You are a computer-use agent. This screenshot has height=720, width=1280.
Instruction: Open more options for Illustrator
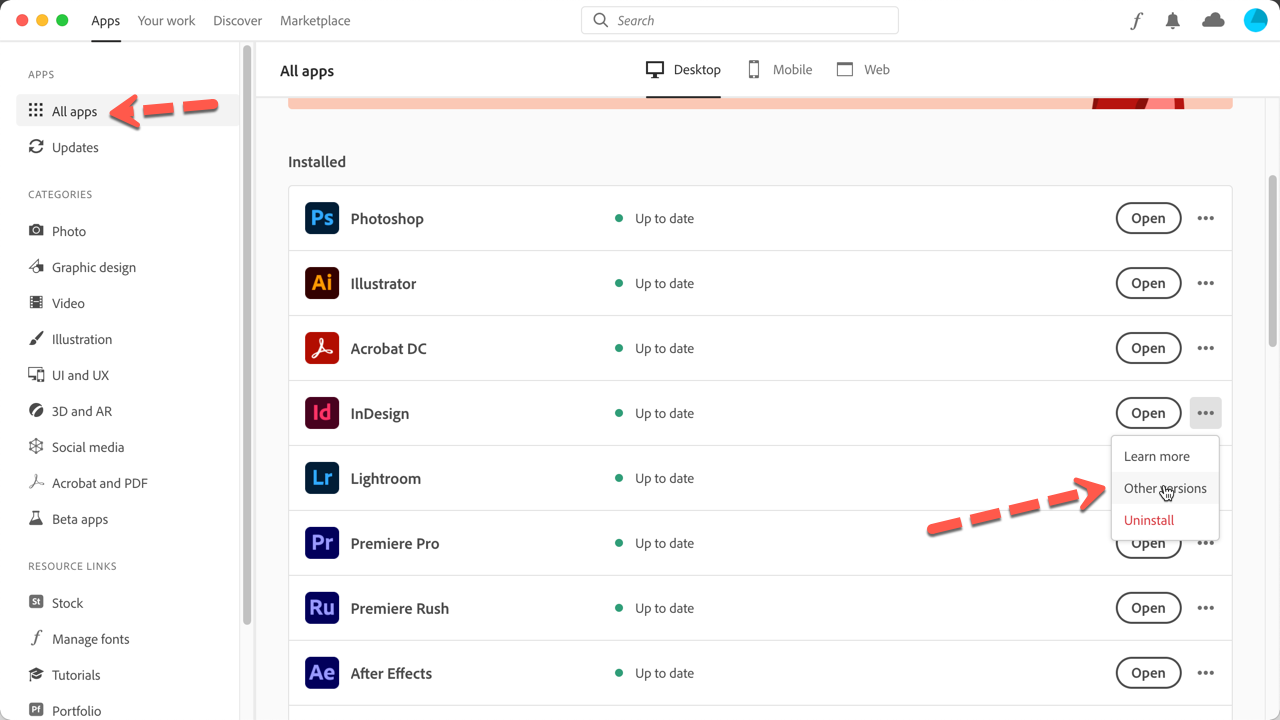(x=1205, y=283)
